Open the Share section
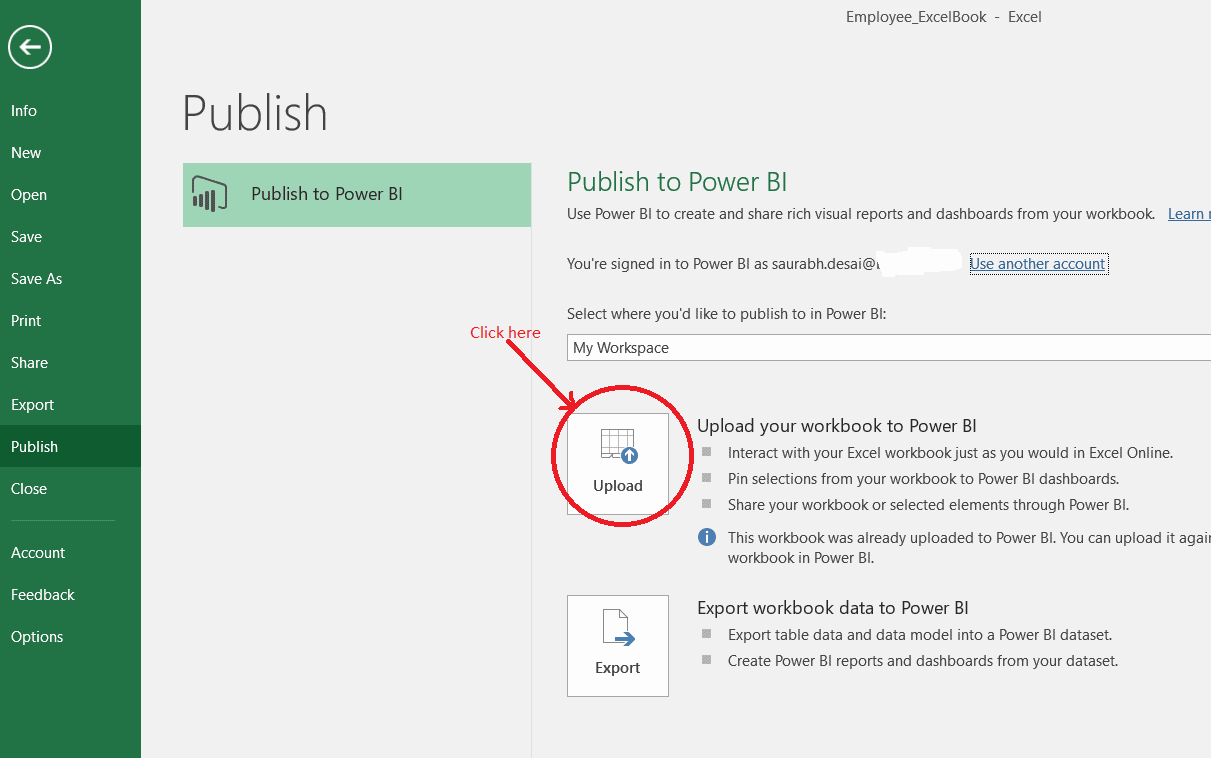Viewport: 1211px width, 758px height. click(x=30, y=363)
